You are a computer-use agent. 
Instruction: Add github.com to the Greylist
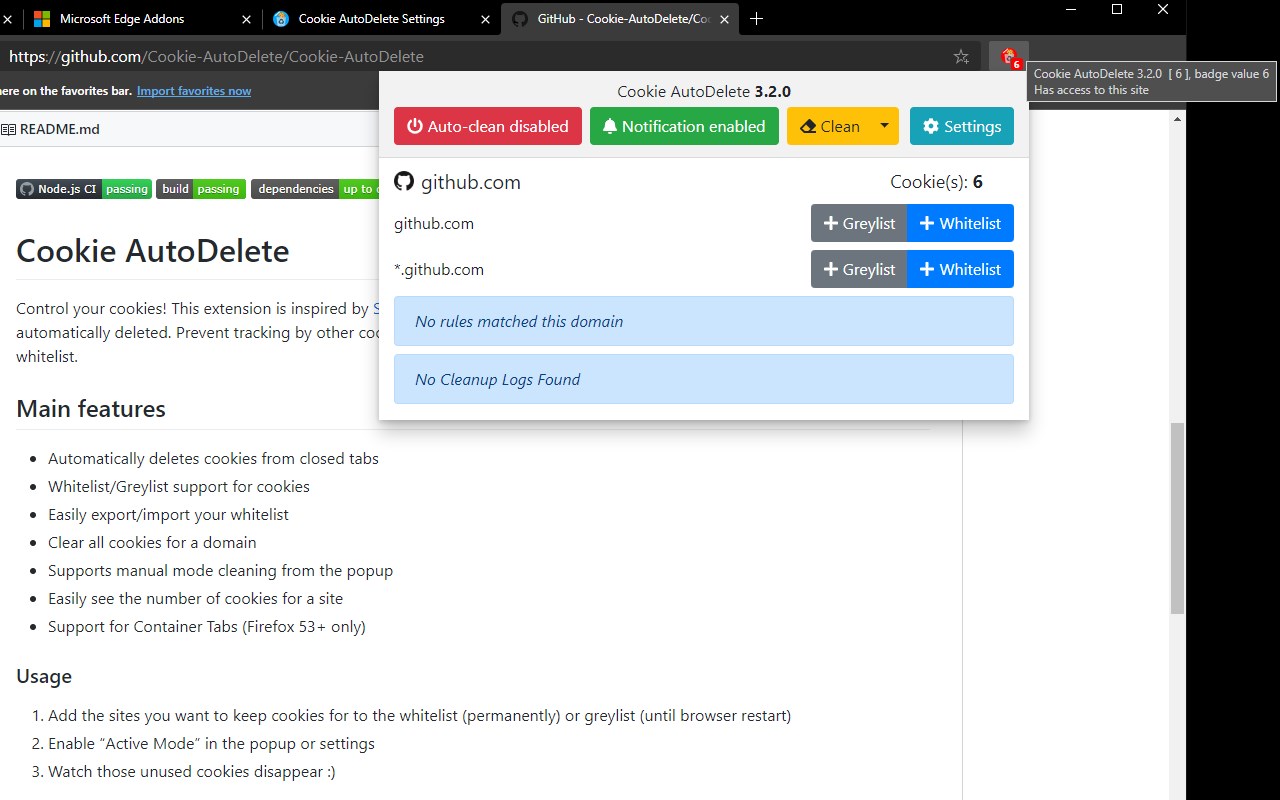tap(859, 223)
